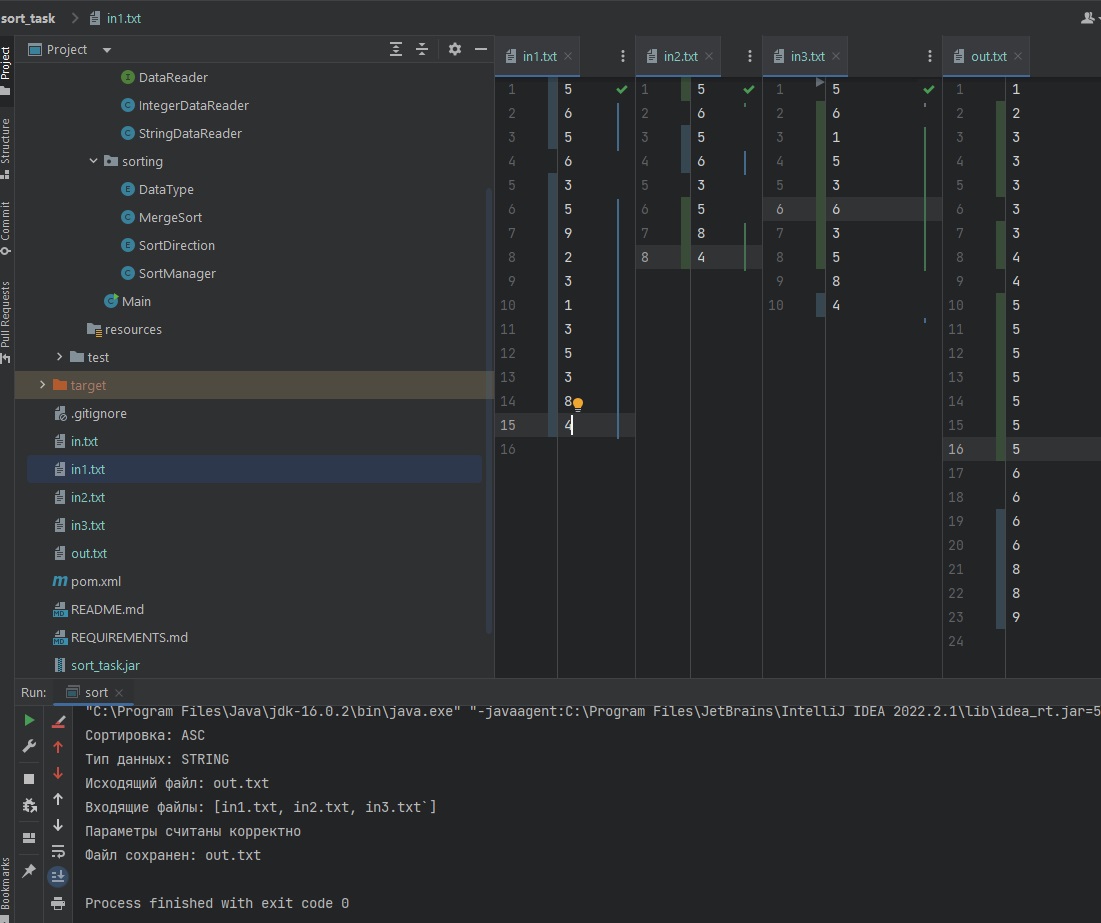Open the Project view dropdown
This screenshot has width=1101, height=923.
coord(107,50)
